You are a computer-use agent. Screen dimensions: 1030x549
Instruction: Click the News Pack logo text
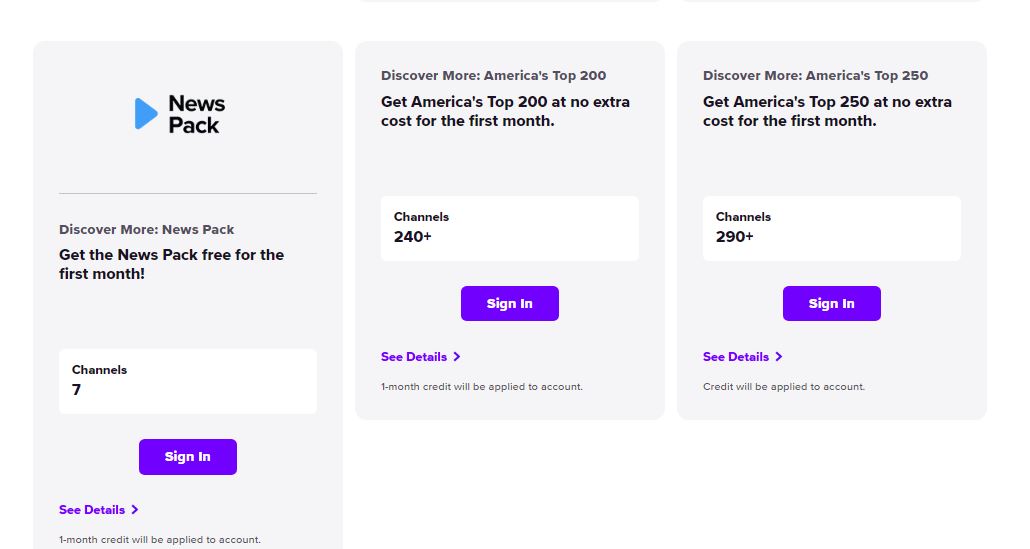pyautogui.click(x=196, y=114)
